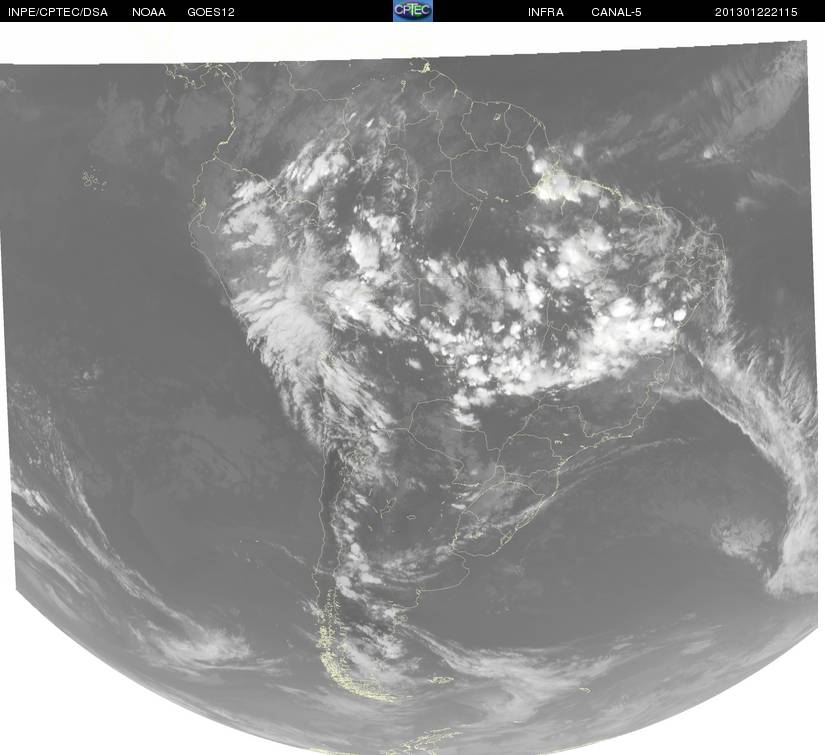
Task: Click the CPTEC logo in header
Action: point(413,11)
